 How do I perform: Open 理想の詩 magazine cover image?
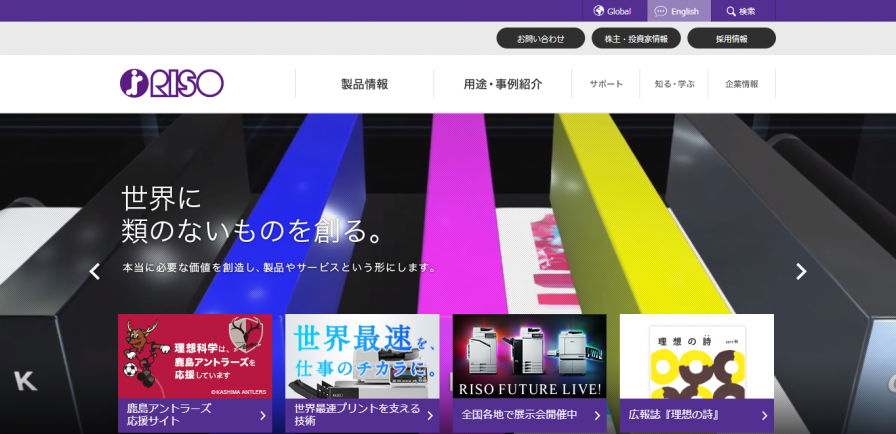[x=697, y=356]
